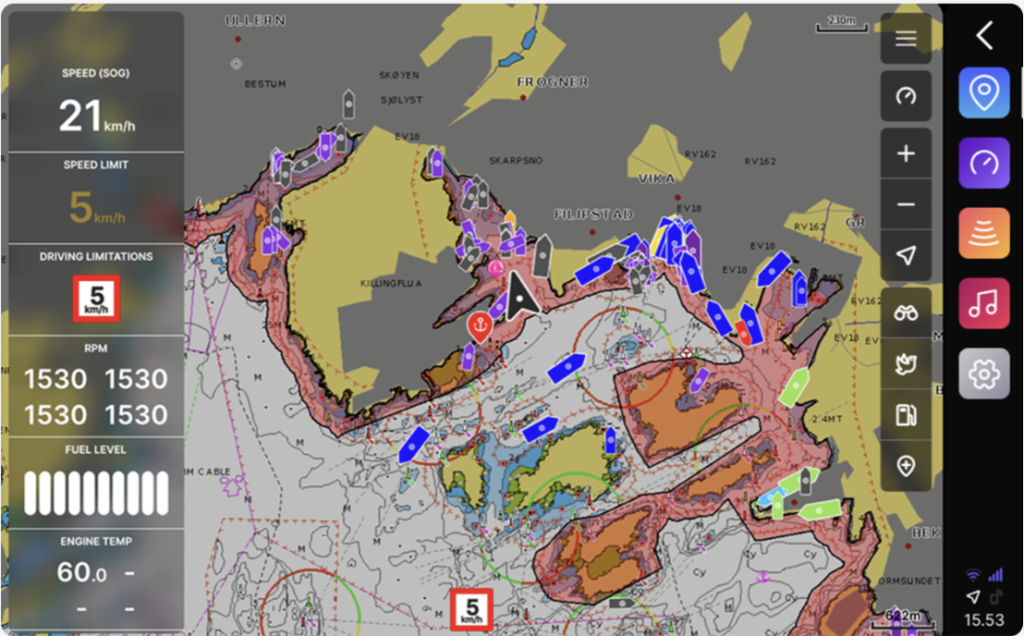The height and width of the screenshot is (636, 1024).
Task: Tap the ORMSUNDET map label
Action: (x=909, y=580)
